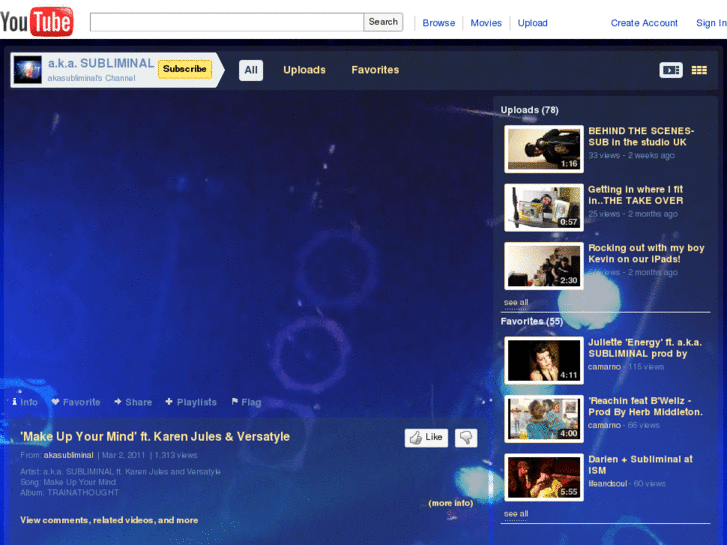The width and height of the screenshot is (727, 545).
Task: Open Darien + Subliminal at ISM thumbnail
Action: click(x=544, y=477)
